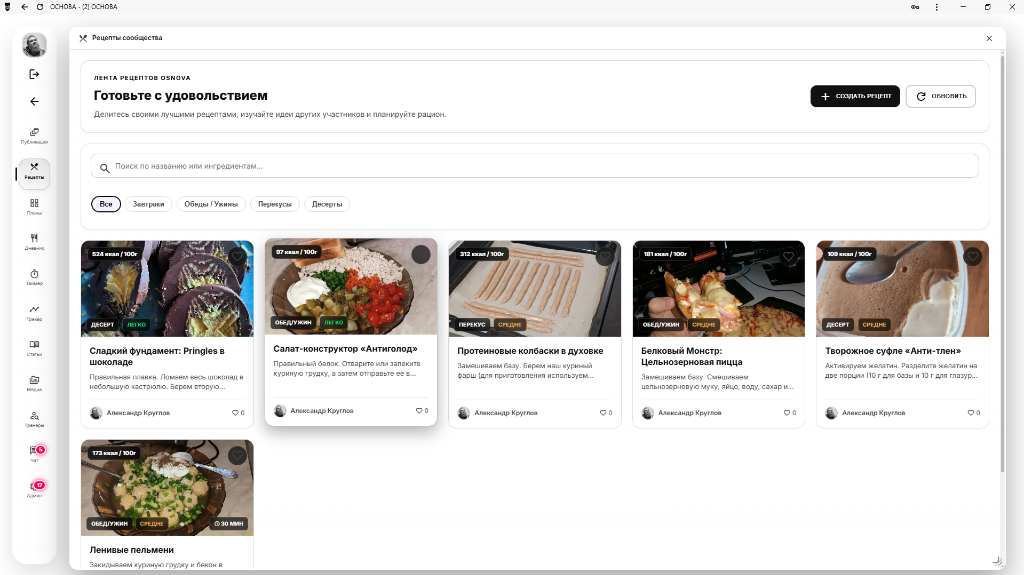Open the user profile avatar in sidebar
This screenshot has width=1024, height=575.
(x=34, y=44)
